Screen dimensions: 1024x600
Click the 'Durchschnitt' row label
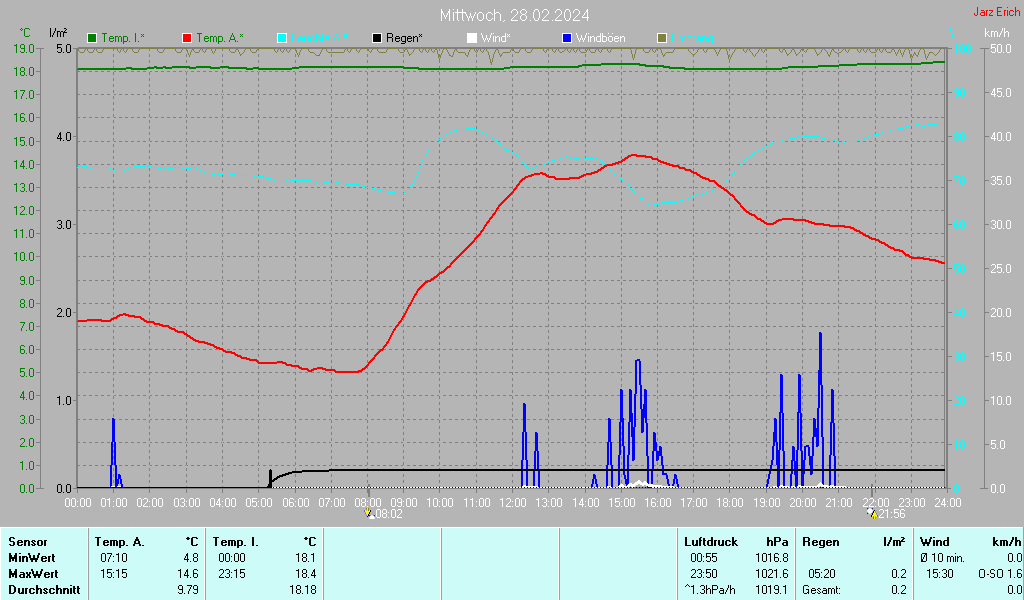point(44,590)
